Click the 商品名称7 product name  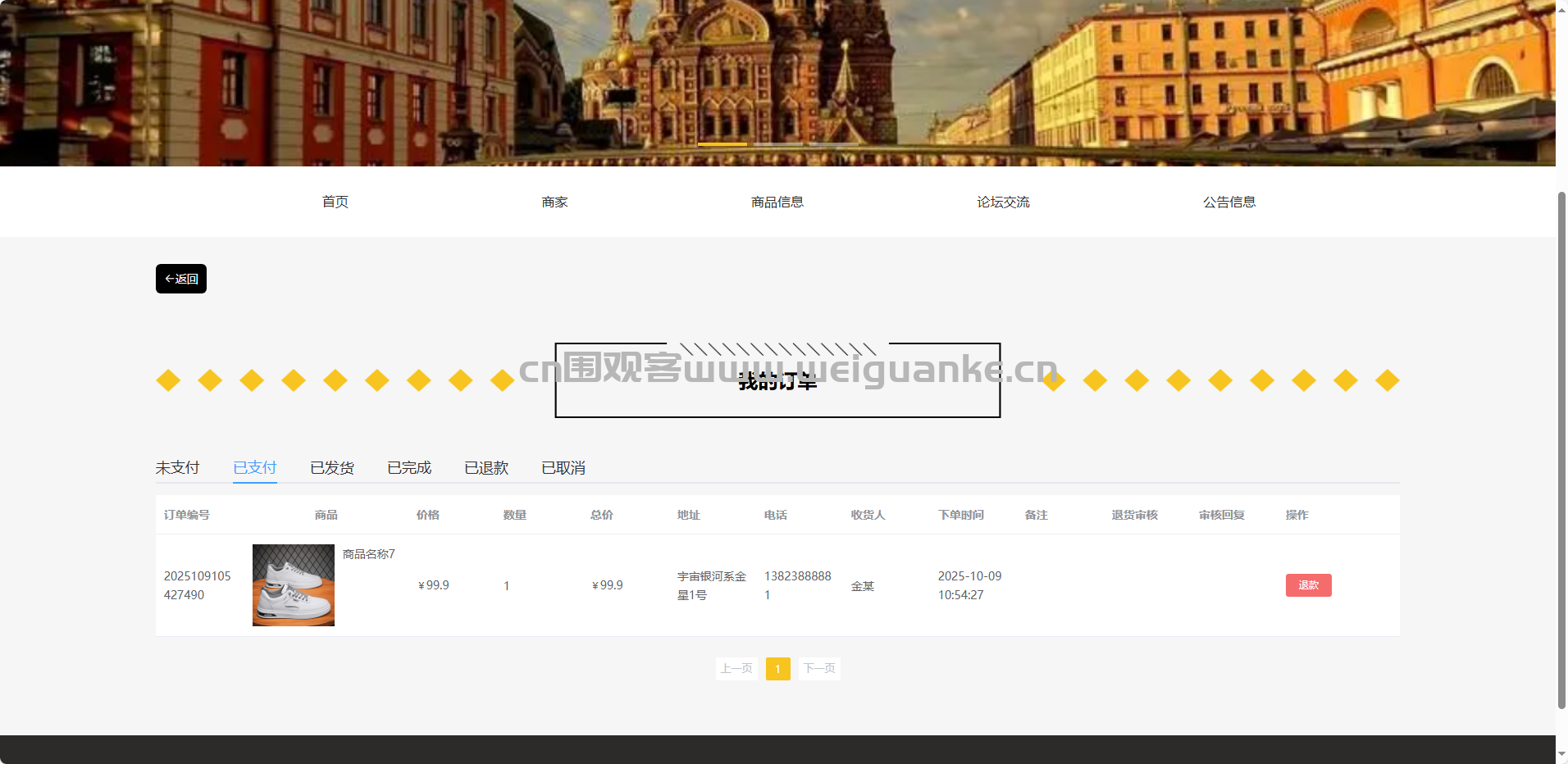point(368,554)
